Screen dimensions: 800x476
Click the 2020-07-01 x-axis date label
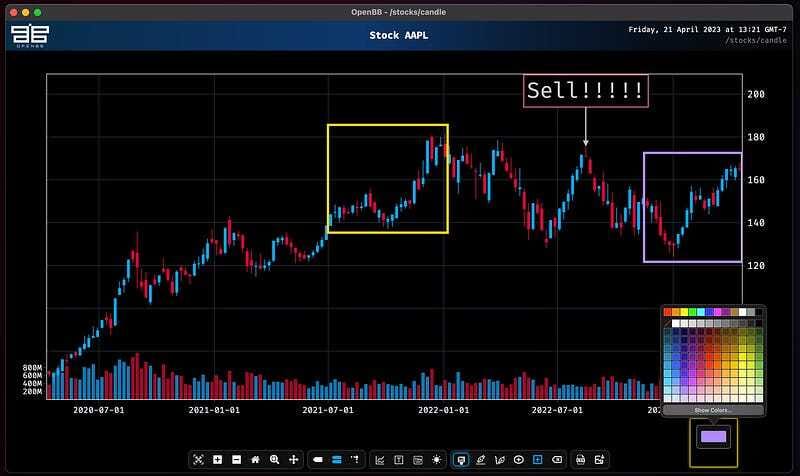point(98,410)
